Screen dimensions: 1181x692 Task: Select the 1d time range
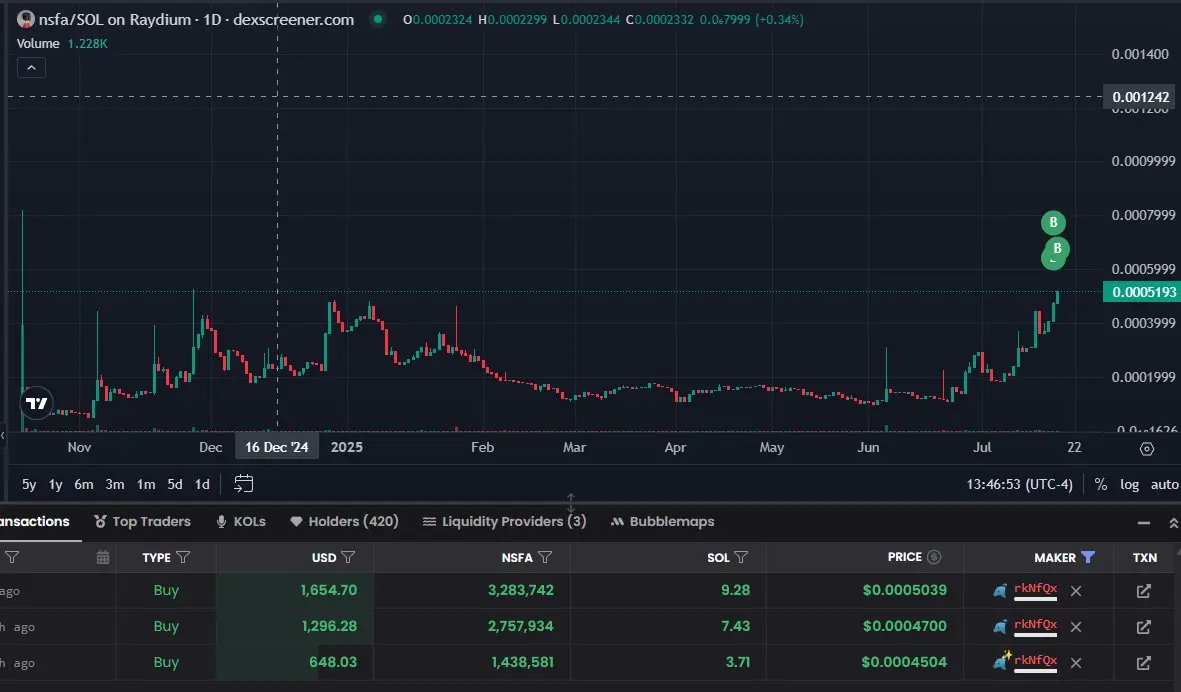coord(202,484)
